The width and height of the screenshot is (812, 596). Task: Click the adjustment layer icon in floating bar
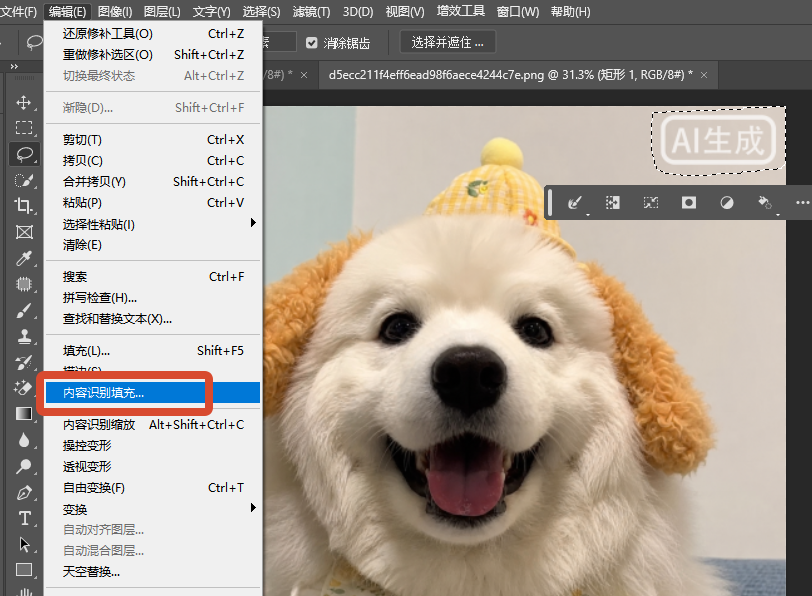click(727, 202)
